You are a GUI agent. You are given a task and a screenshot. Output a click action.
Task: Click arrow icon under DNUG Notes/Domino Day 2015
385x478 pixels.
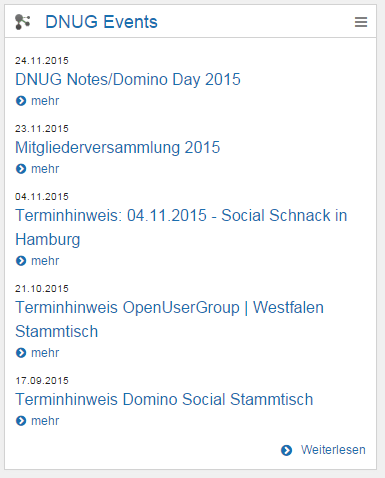click(21, 101)
